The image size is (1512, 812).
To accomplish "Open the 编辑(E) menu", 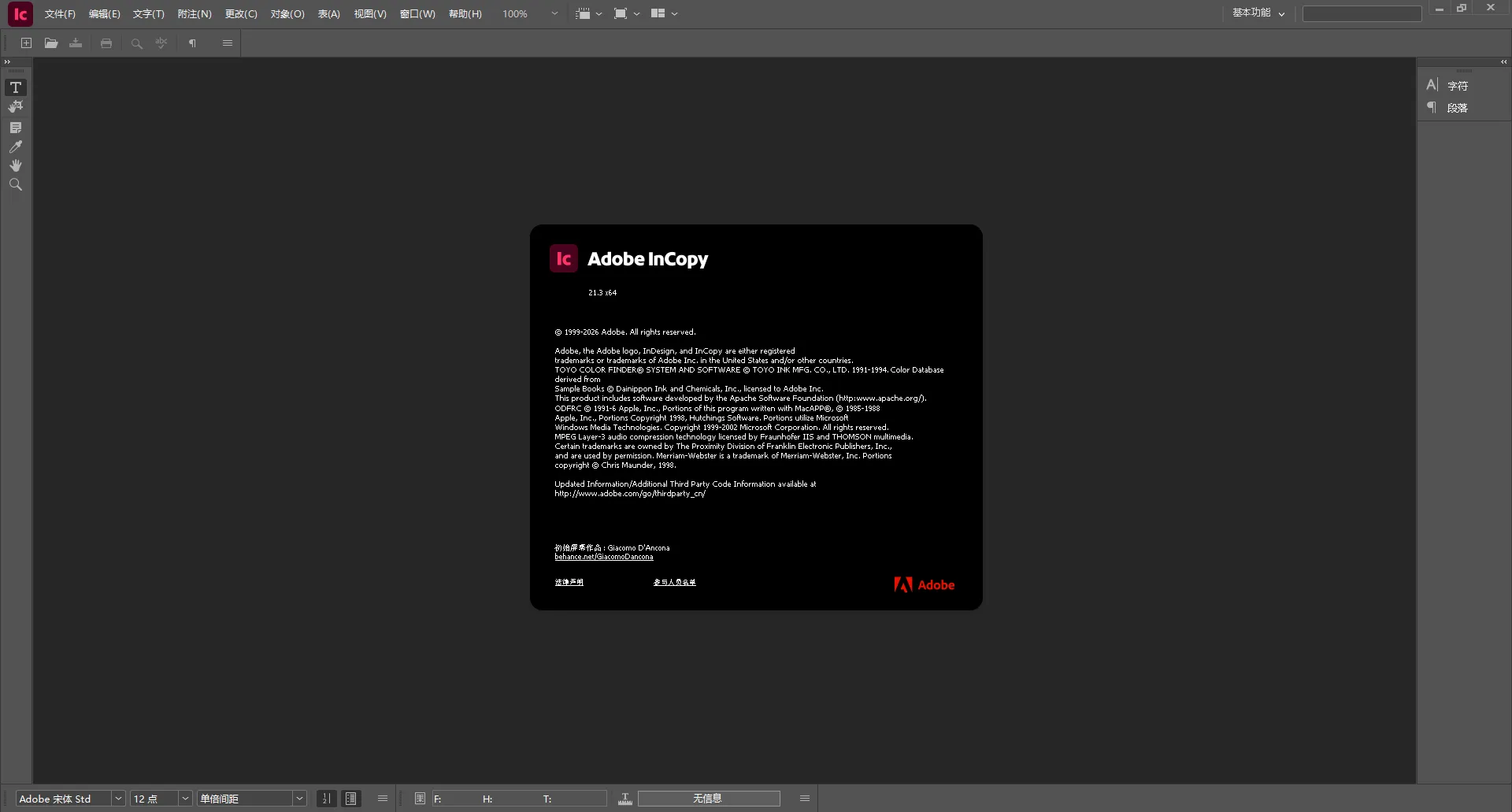I will [x=105, y=14].
